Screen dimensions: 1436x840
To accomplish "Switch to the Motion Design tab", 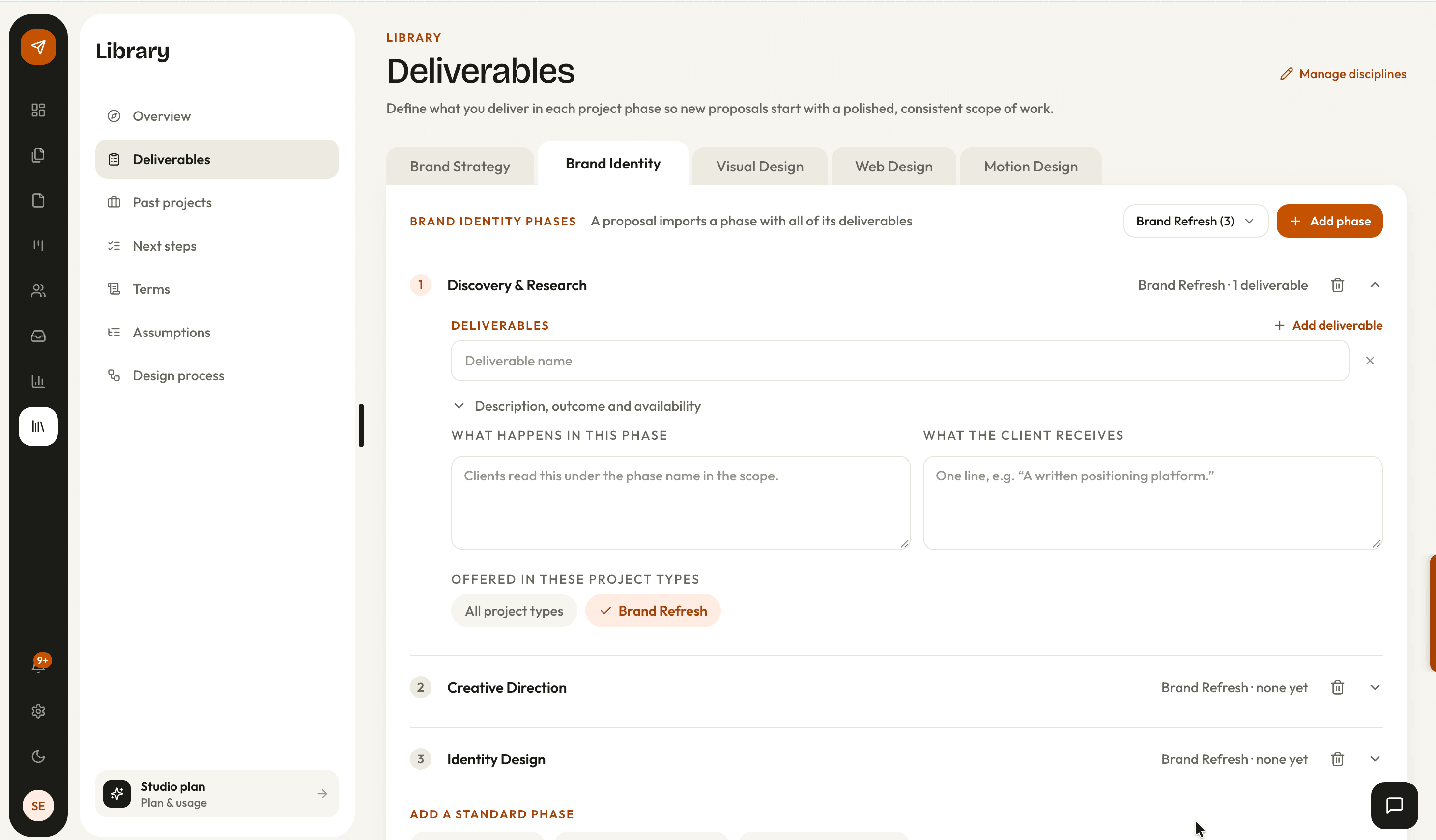I will point(1030,167).
